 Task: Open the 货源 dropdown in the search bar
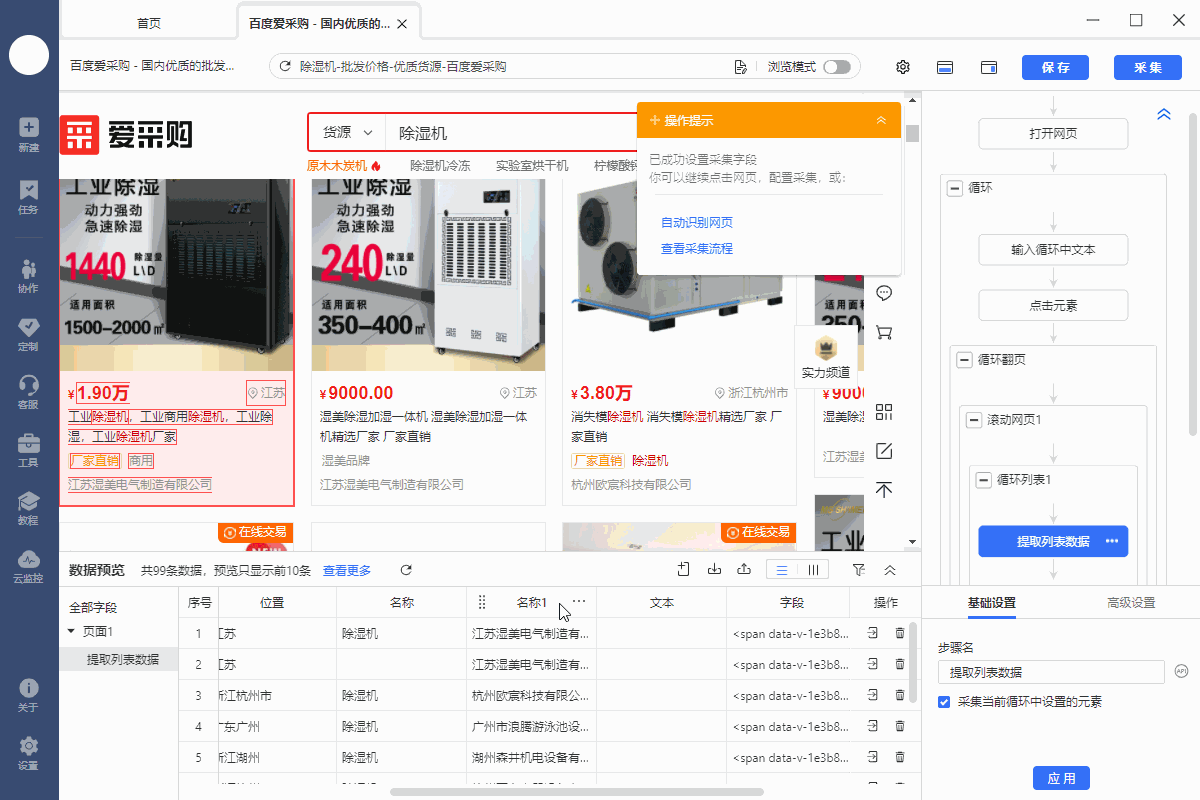[x=347, y=132]
